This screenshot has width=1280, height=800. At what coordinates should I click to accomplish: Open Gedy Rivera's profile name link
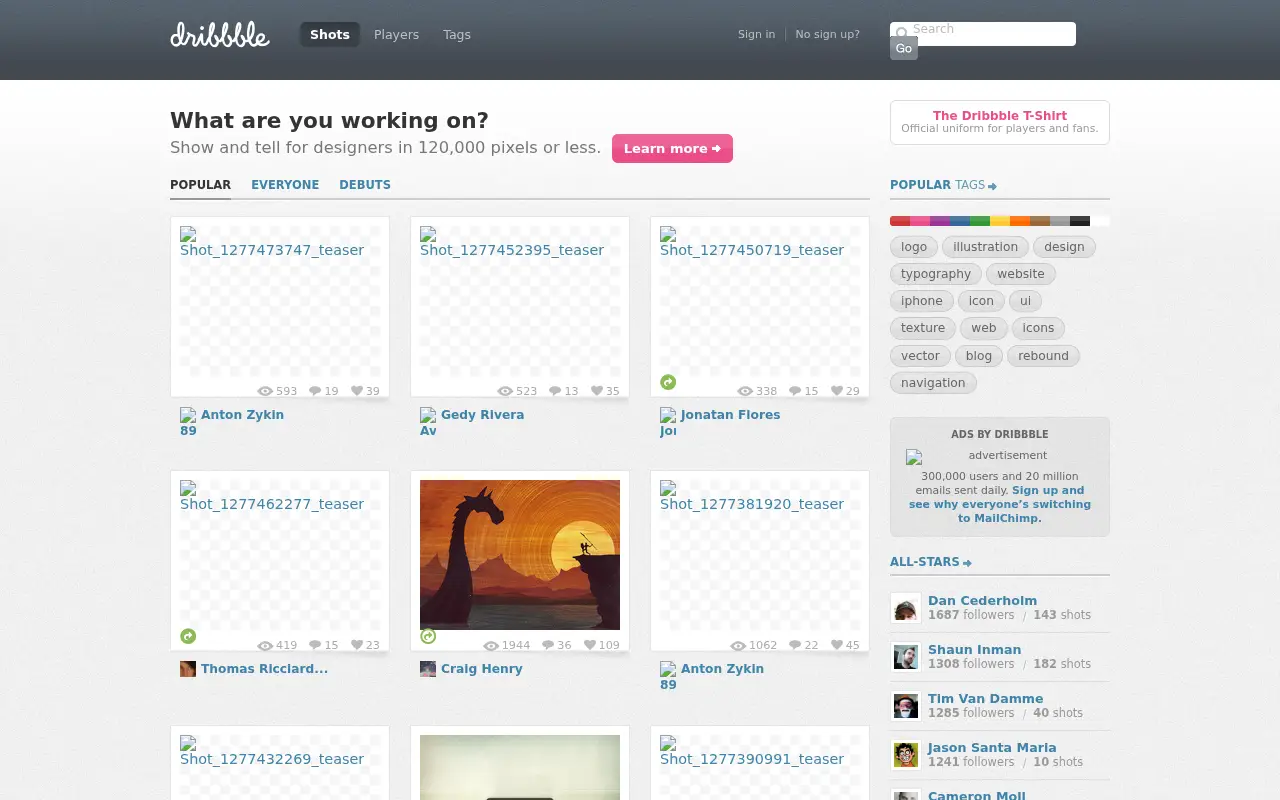482,415
